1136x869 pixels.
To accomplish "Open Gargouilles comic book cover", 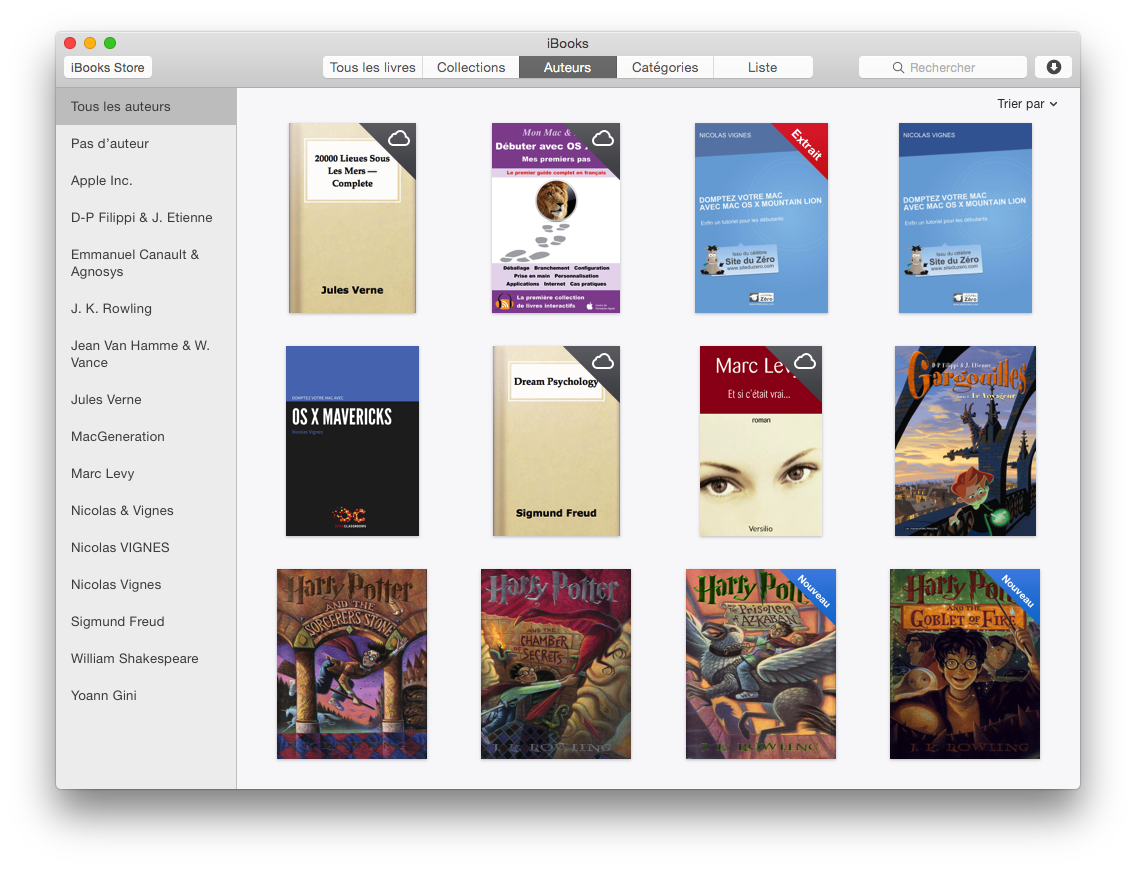I will coord(965,441).
